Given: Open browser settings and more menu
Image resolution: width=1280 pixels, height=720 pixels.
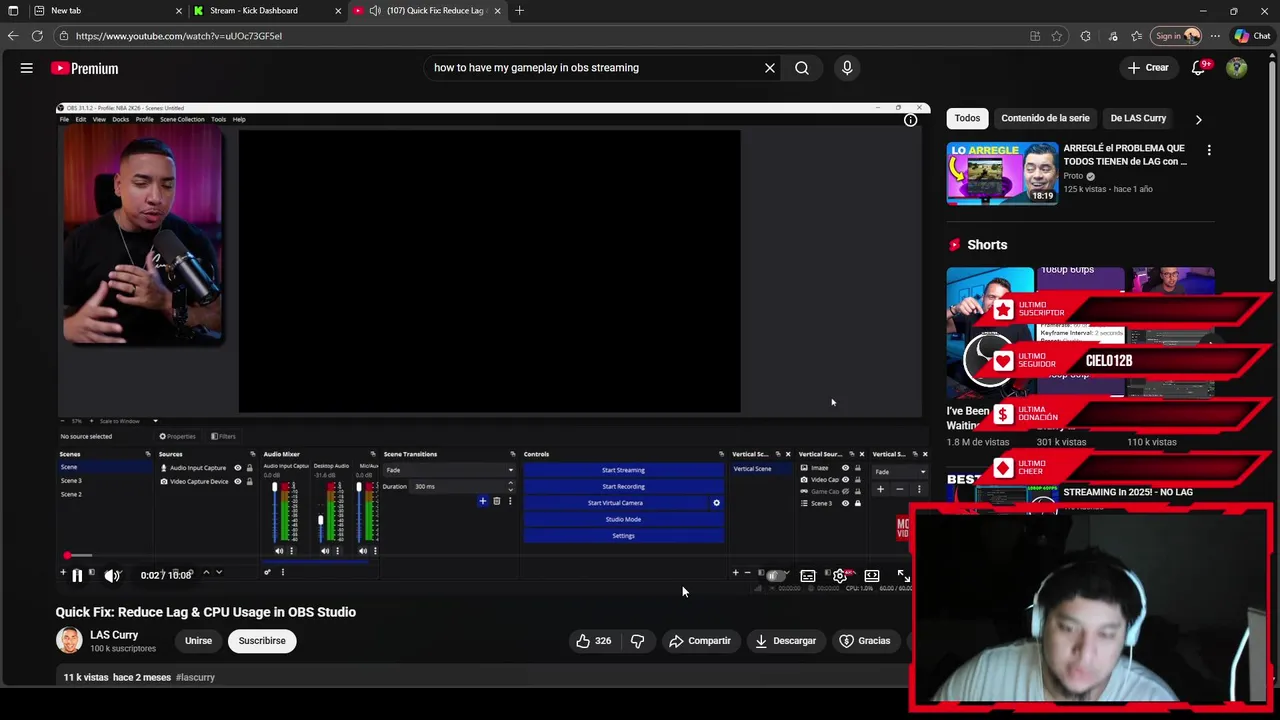Looking at the screenshot, I should [1215, 36].
